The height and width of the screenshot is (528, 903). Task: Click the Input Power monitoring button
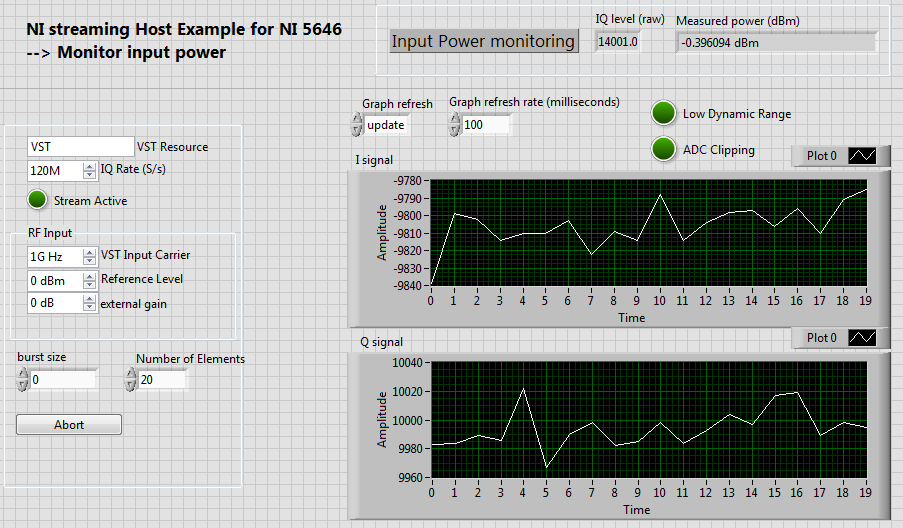tap(483, 41)
